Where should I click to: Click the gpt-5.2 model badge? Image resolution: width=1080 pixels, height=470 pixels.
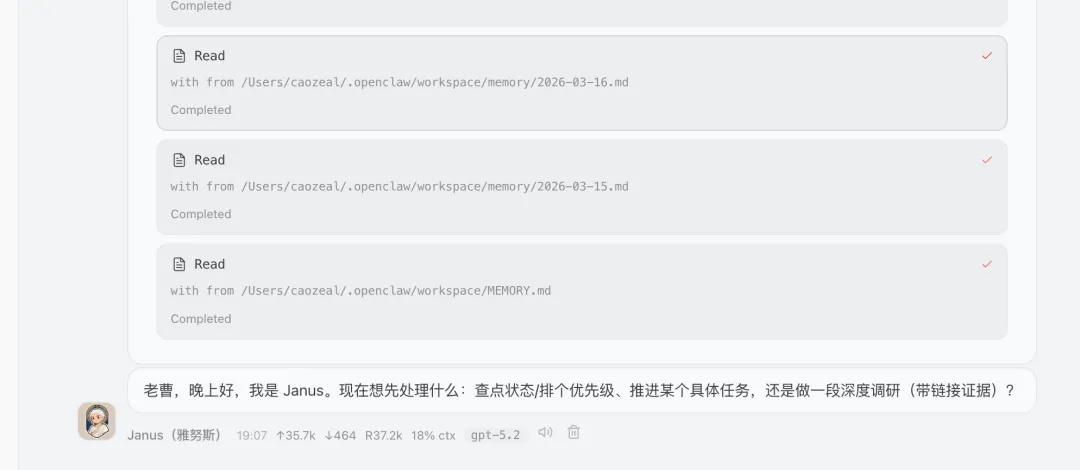click(x=496, y=435)
